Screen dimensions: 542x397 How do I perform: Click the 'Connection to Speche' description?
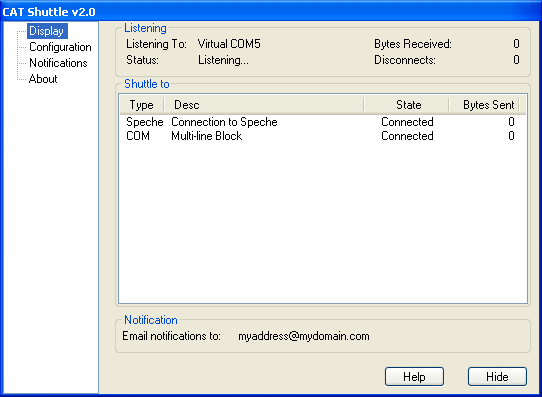[x=224, y=122]
